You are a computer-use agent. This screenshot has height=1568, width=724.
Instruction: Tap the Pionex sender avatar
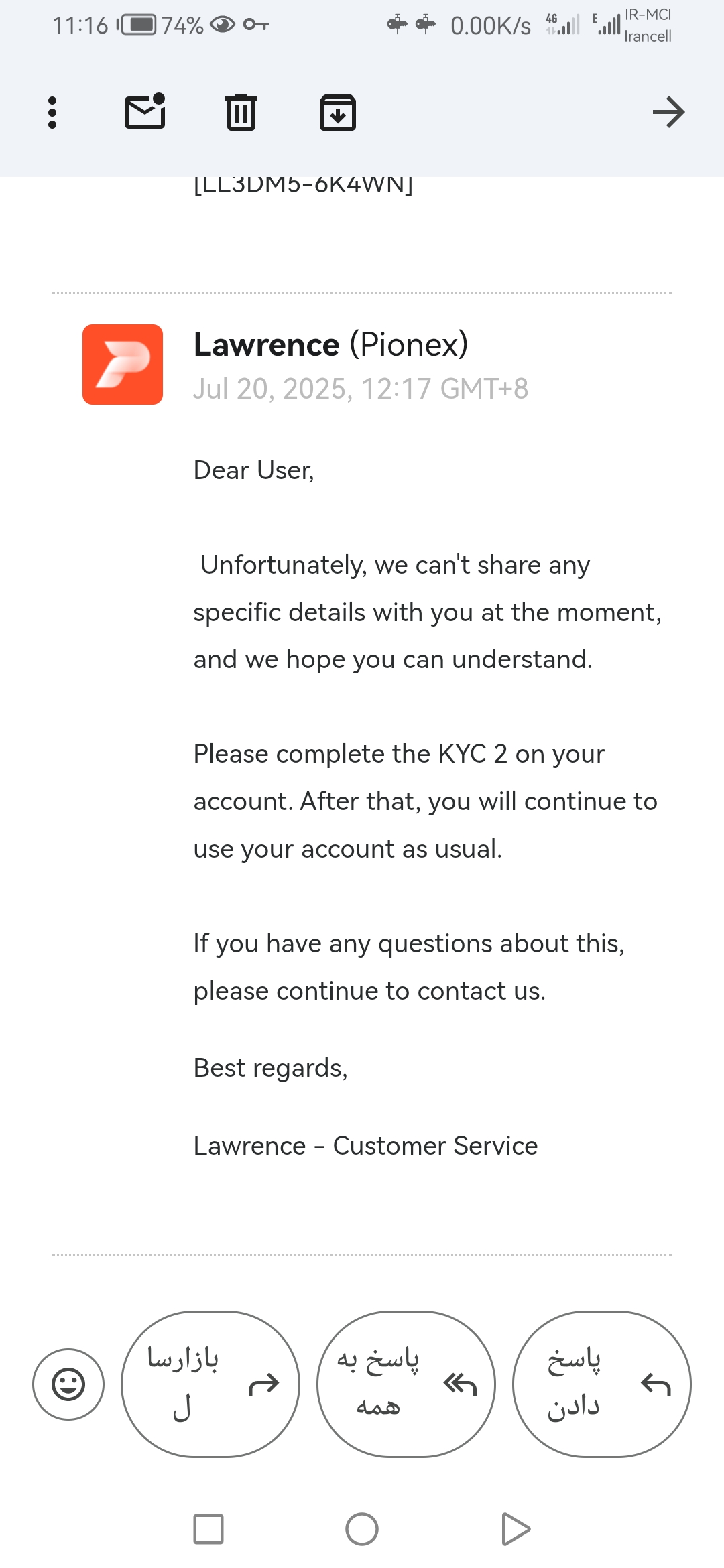(x=123, y=365)
